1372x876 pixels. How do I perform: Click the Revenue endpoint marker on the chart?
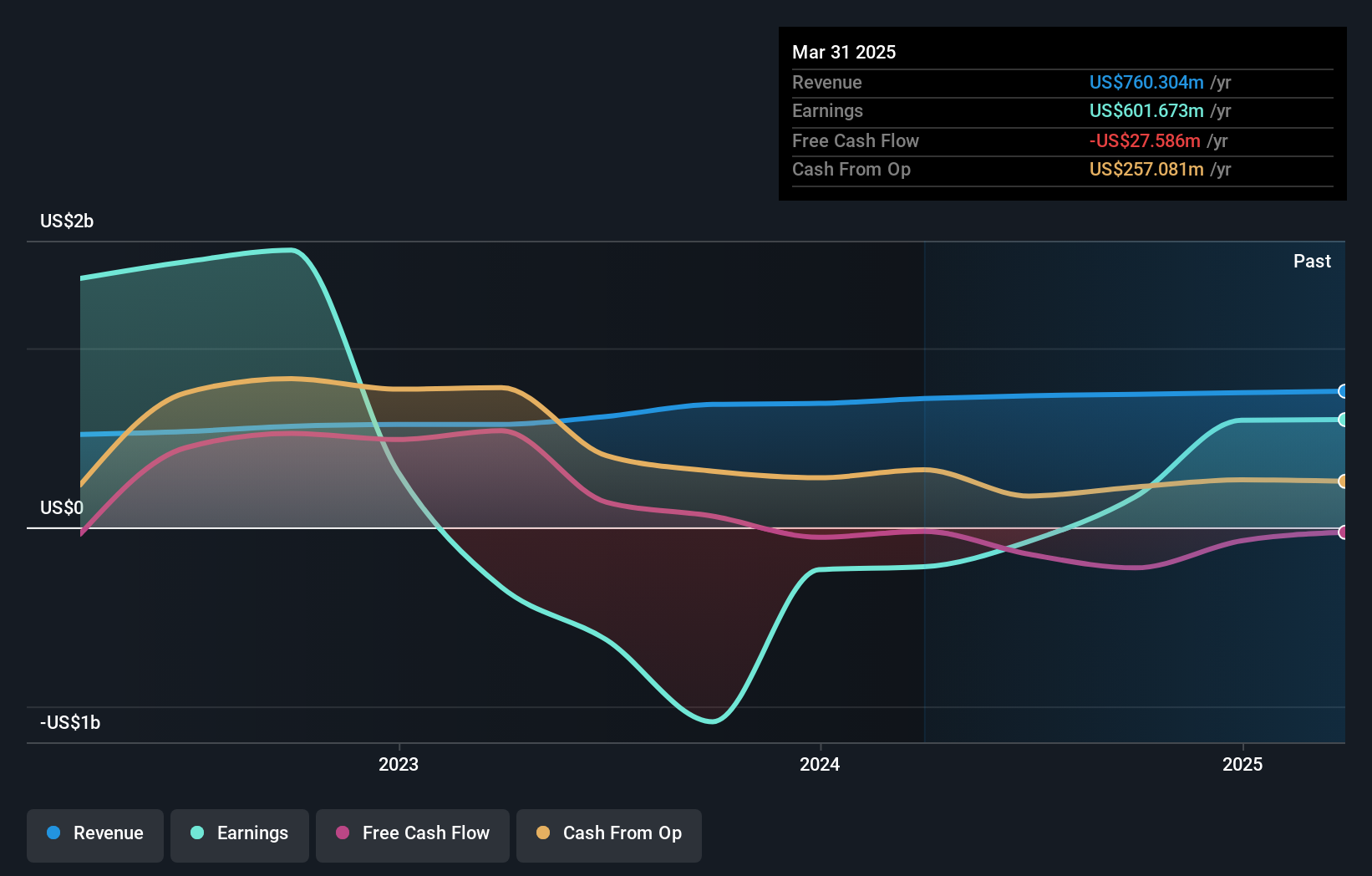click(x=1343, y=391)
